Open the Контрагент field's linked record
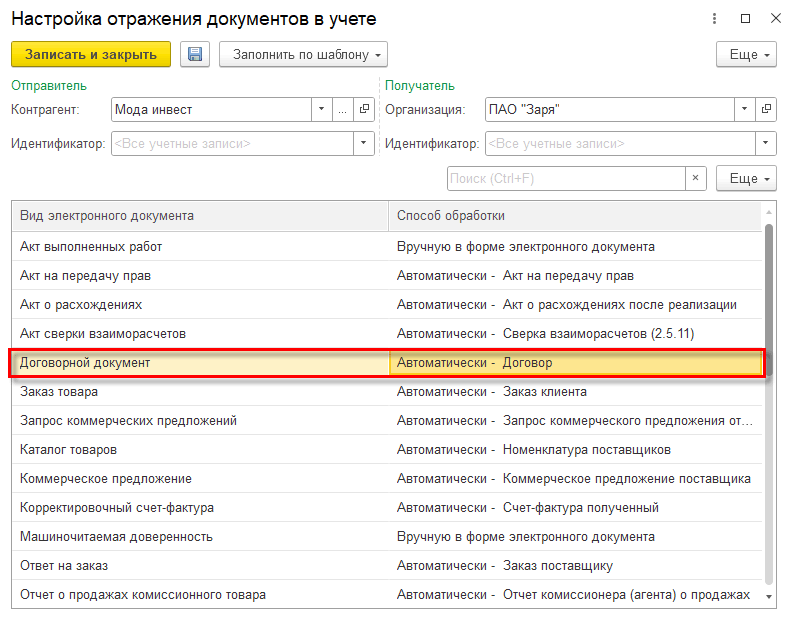 (x=364, y=110)
